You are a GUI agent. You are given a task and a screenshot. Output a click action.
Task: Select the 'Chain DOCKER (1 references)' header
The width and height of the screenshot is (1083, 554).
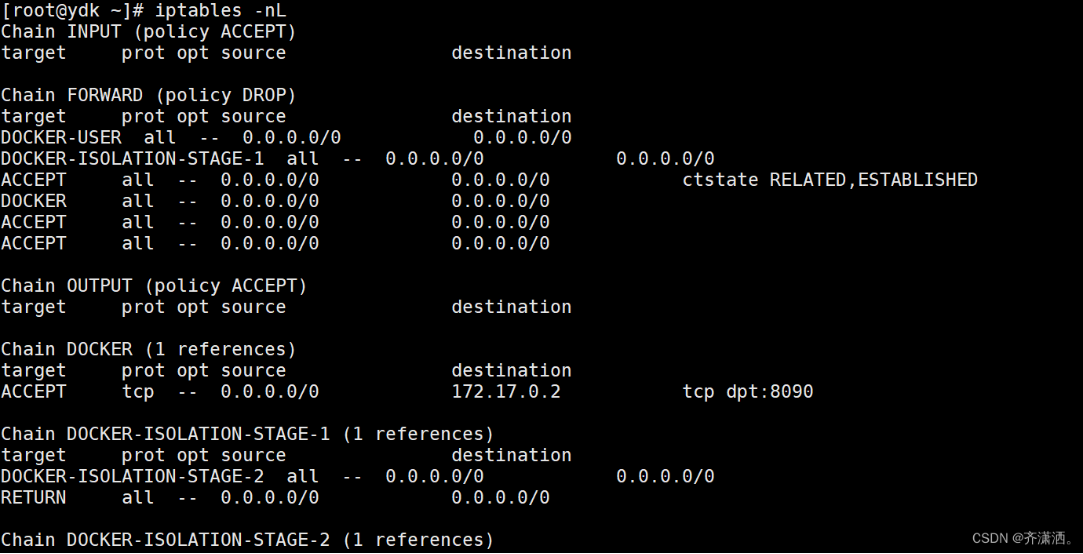click(148, 349)
